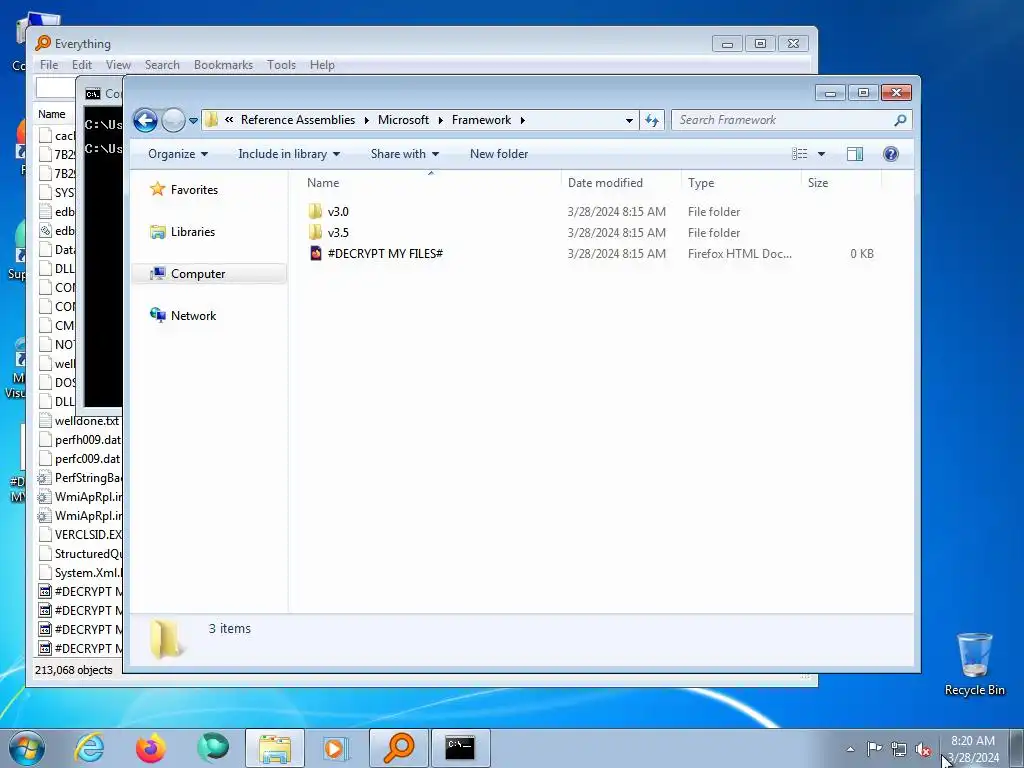Open the Search menu in Everything
Viewport: 1024px width, 768px height.
tap(162, 65)
